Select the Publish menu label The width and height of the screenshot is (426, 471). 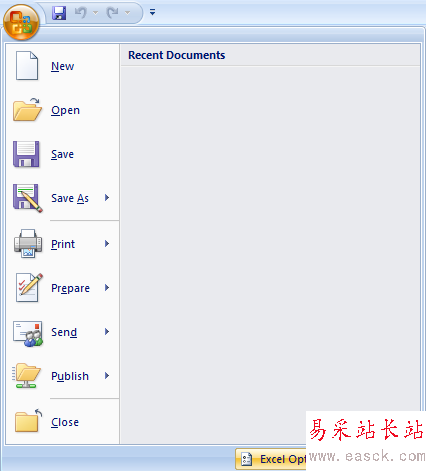[70, 376]
